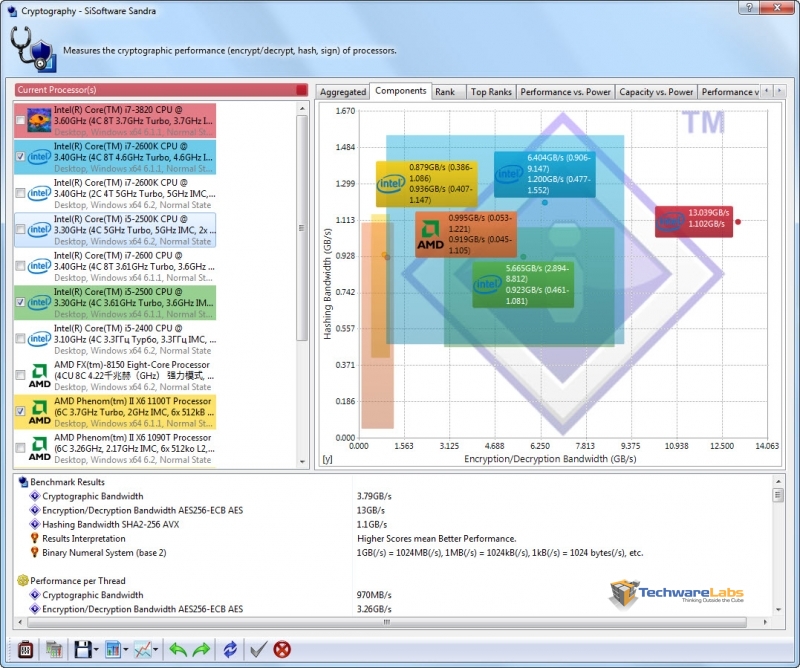800x668 pixels.
Task: Click the AMD logo of Phenom II X6 1090T
Action: [39, 449]
